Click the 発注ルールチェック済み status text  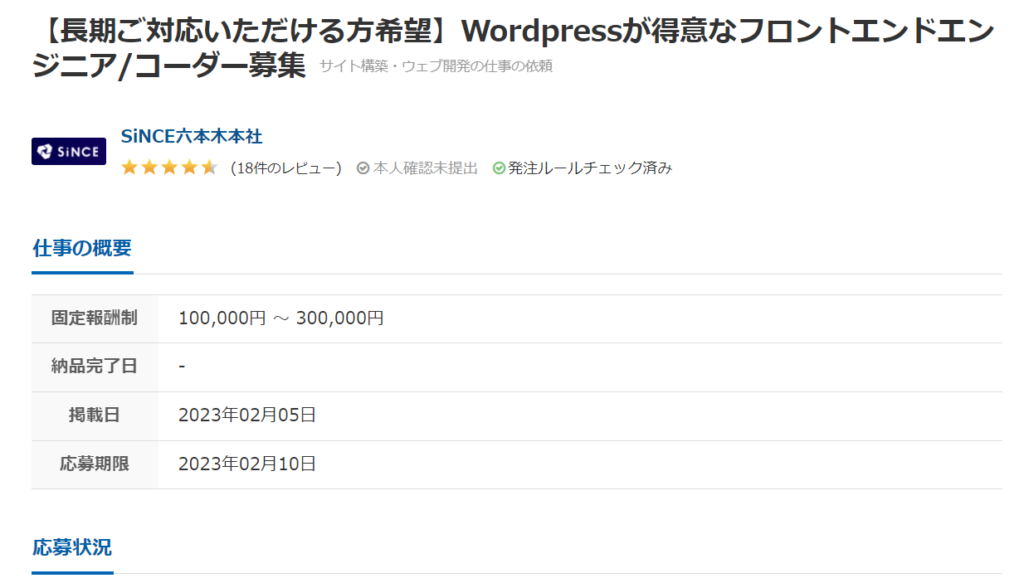coord(590,168)
